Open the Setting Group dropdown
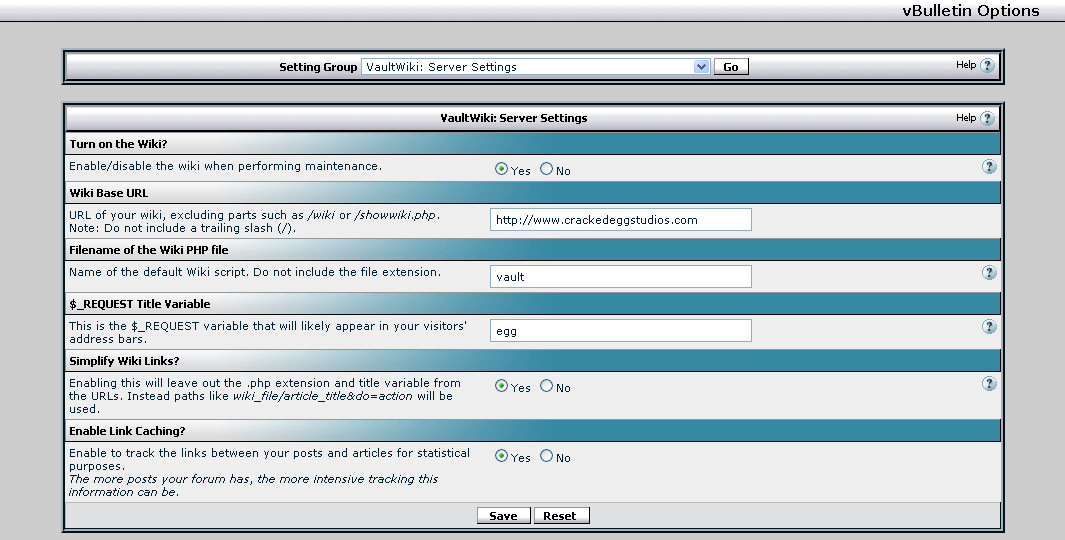1065x540 pixels. (x=535, y=67)
